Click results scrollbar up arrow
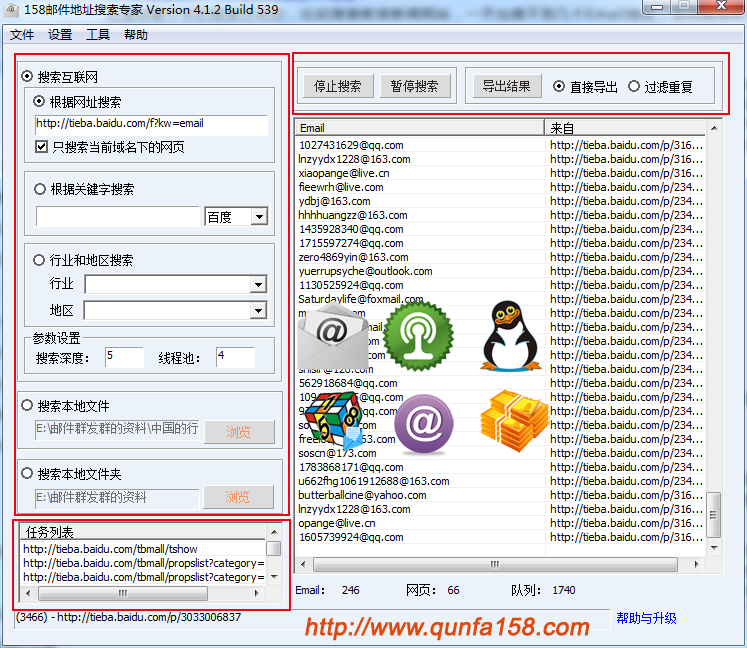Image resolution: width=747 pixels, height=648 pixels. tap(714, 128)
